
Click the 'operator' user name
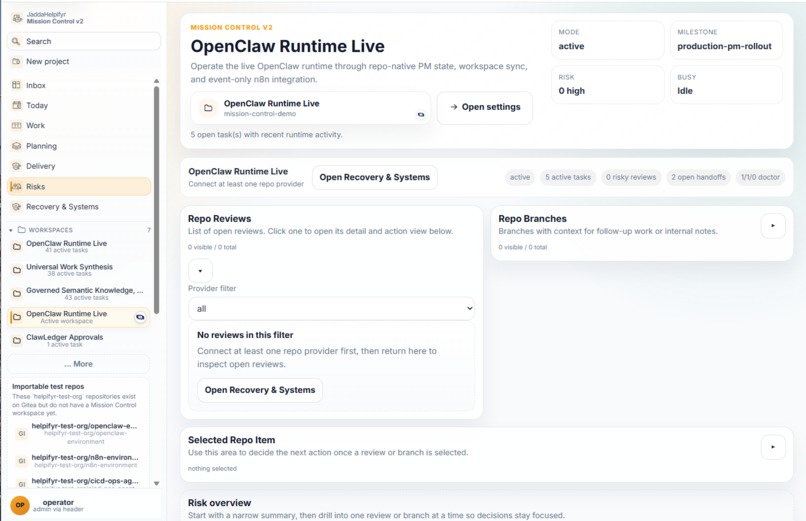point(58,502)
